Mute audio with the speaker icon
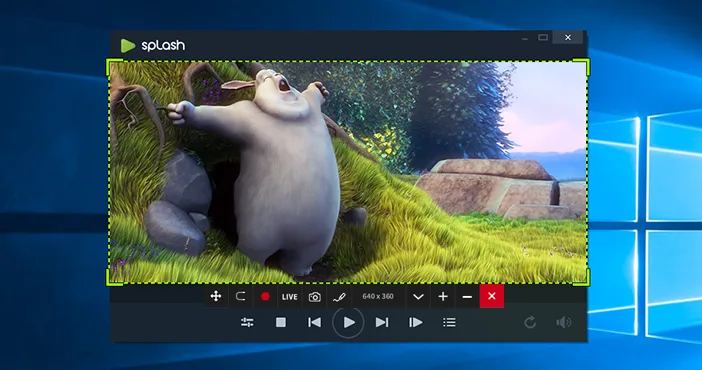Viewport: 702px width, 370px height. (x=564, y=322)
